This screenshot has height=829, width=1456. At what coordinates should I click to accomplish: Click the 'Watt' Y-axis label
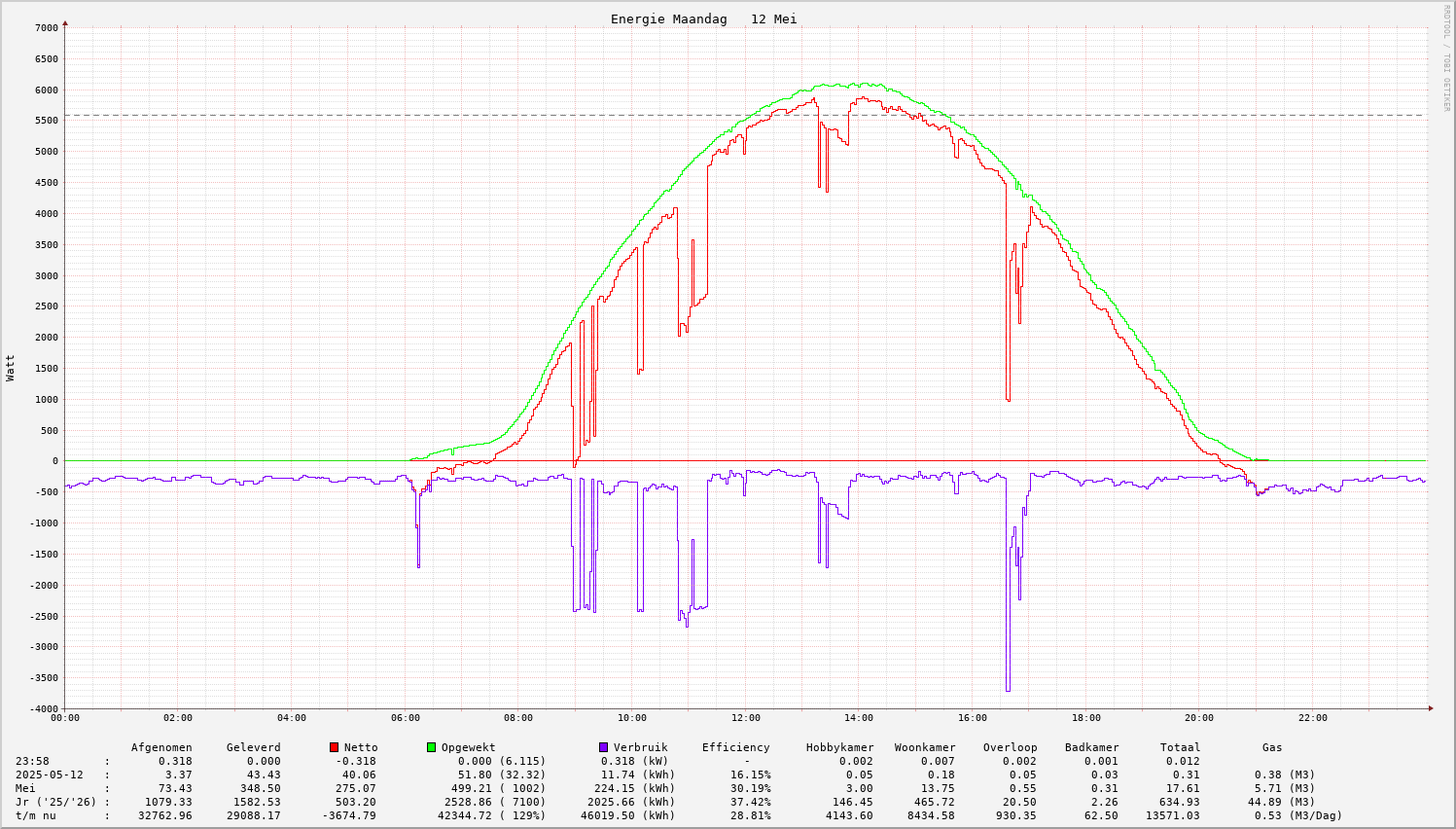click(11, 368)
